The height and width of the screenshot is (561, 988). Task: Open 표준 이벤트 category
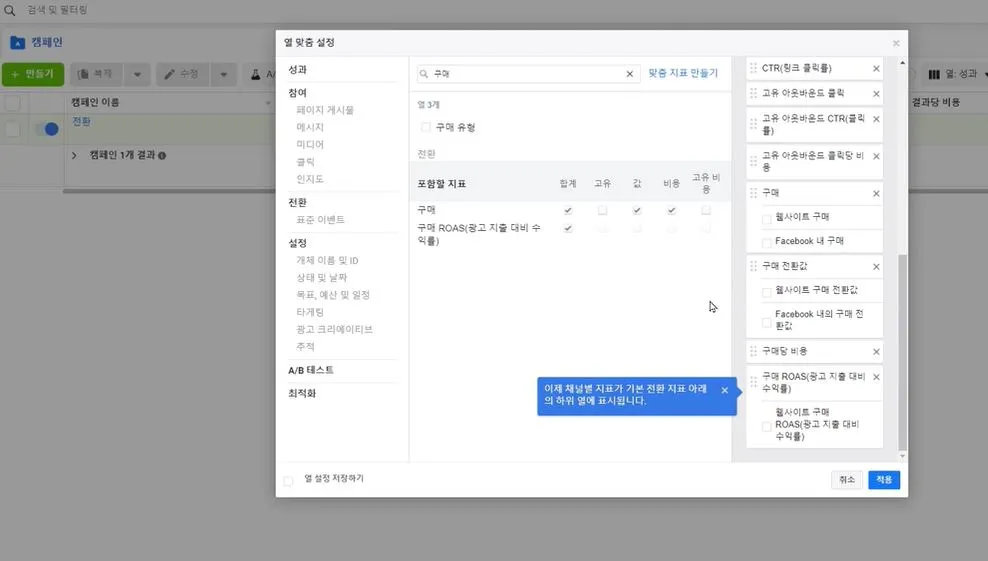coord(321,219)
